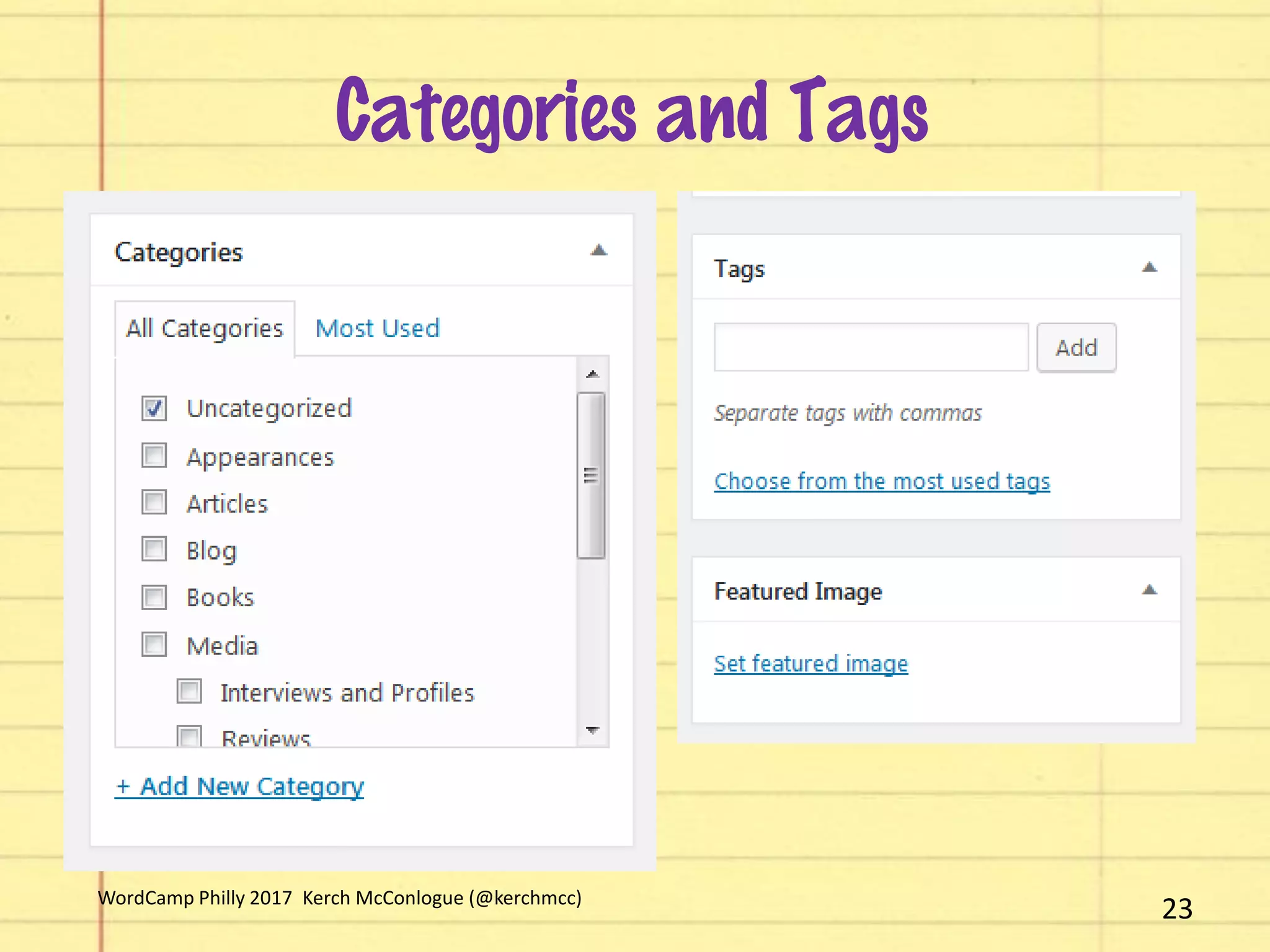
Task: Click the category list scrollbar thumb
Action: click(592, 475)
